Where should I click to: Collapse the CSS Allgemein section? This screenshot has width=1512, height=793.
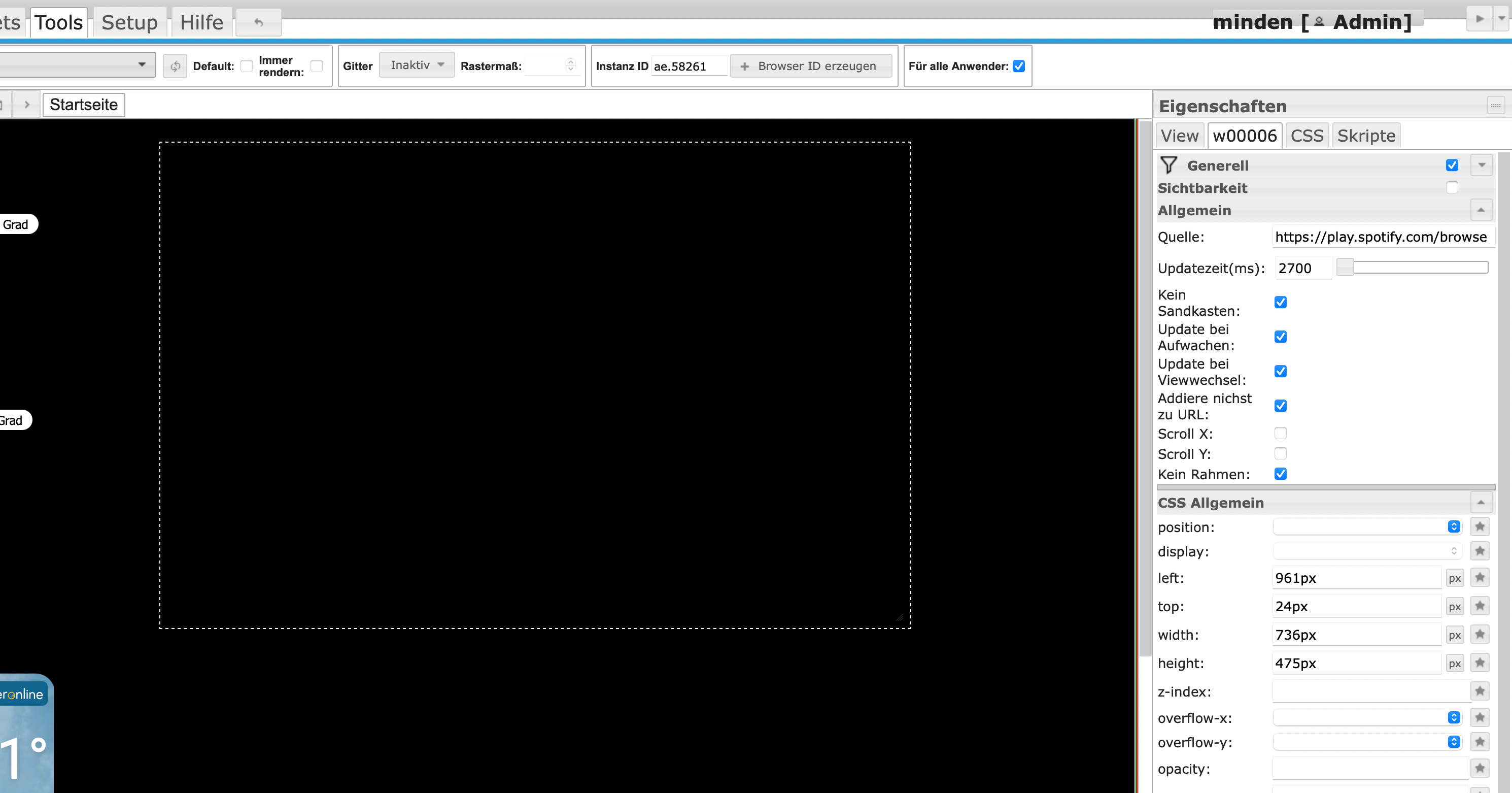point(1481,503)
